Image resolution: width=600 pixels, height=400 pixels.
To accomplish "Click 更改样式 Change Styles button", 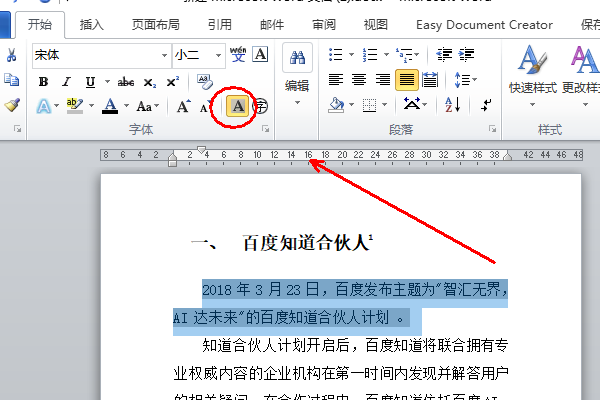I will click(x=581, y=76).
